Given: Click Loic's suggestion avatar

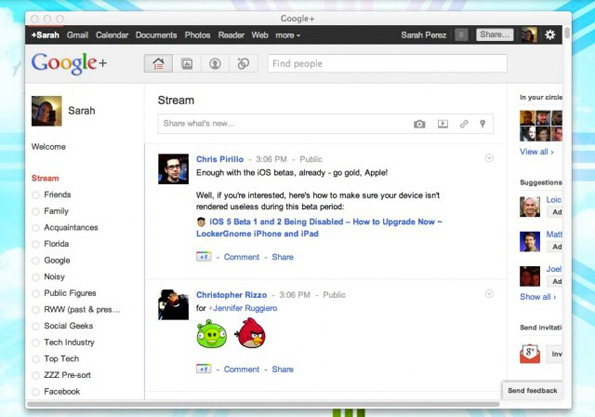Looking at the screenshot, I should (x=530, y=207).
